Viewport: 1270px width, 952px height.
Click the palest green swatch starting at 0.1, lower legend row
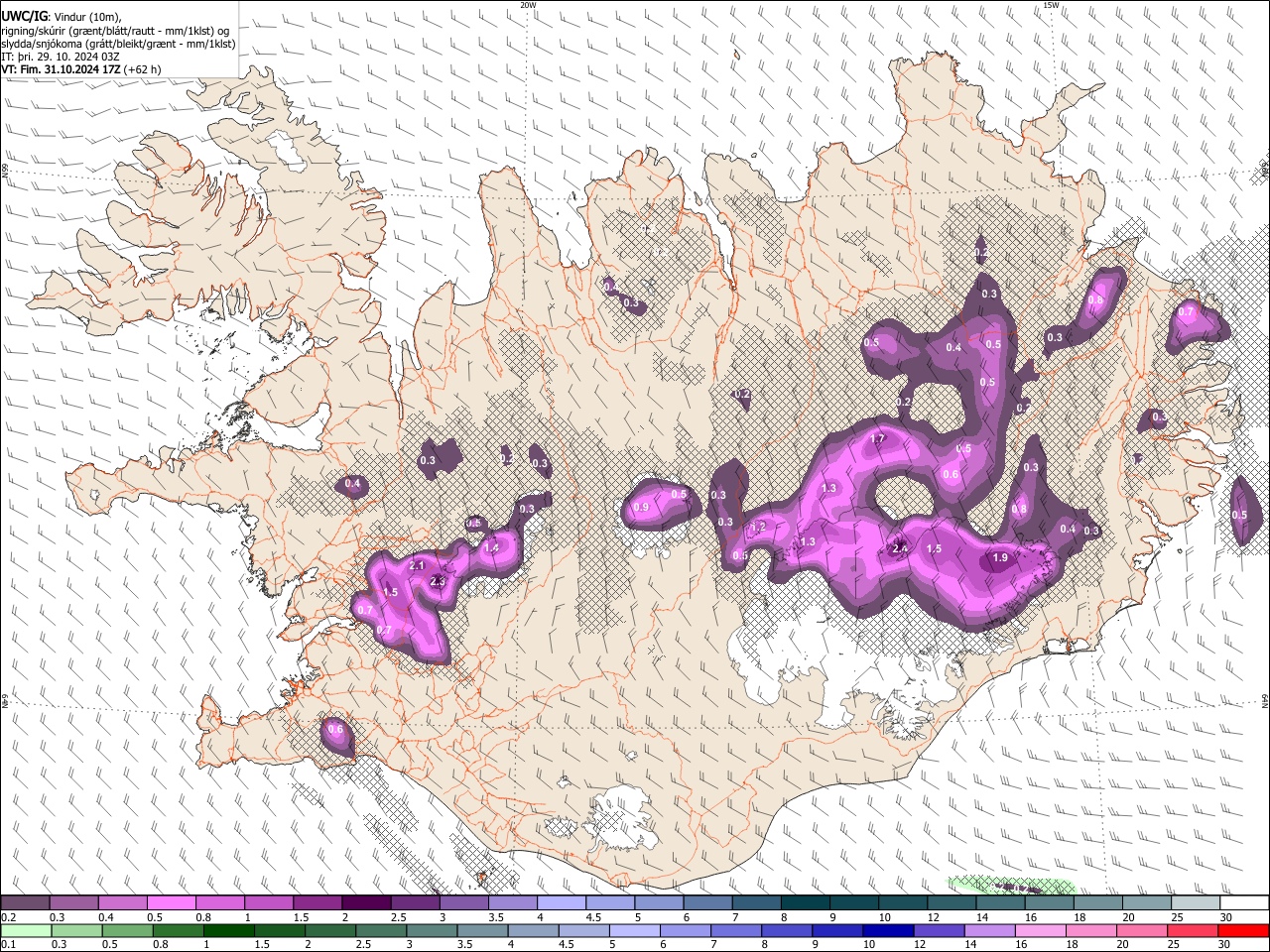(x=26, y=930)
